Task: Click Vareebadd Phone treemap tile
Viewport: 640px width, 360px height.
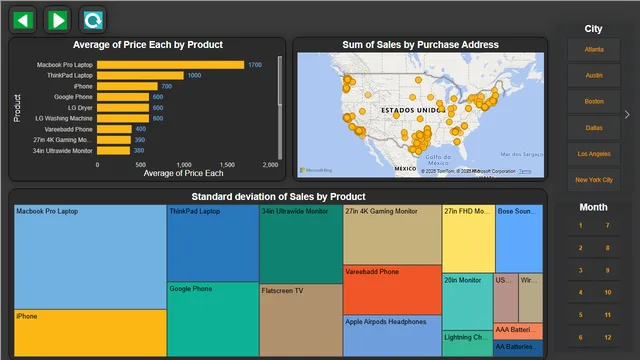Action: point(392,290)
